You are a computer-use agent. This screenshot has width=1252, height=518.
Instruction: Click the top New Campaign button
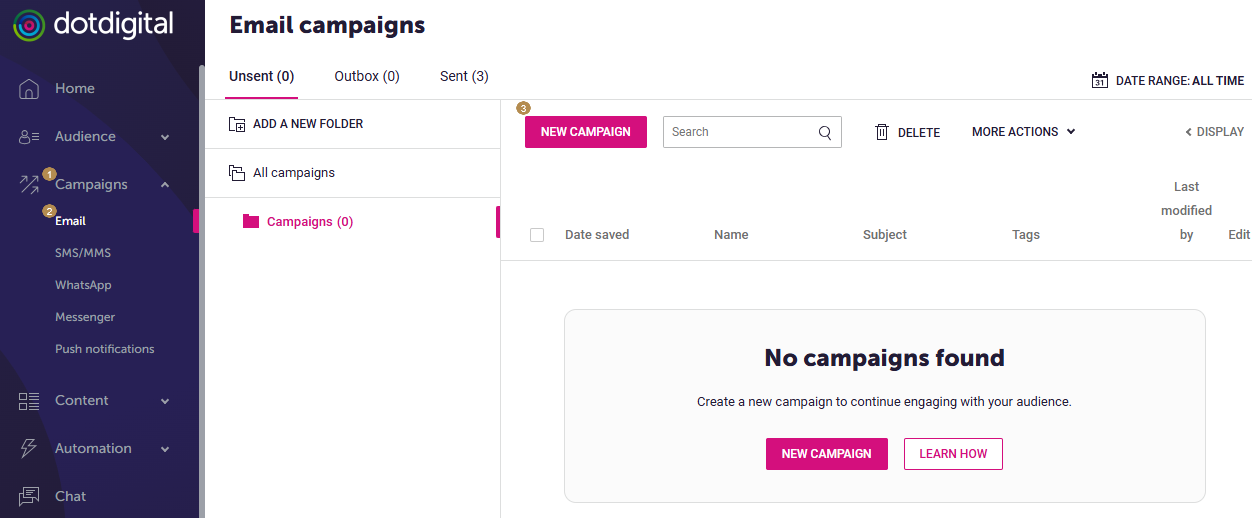pos(585,132)
